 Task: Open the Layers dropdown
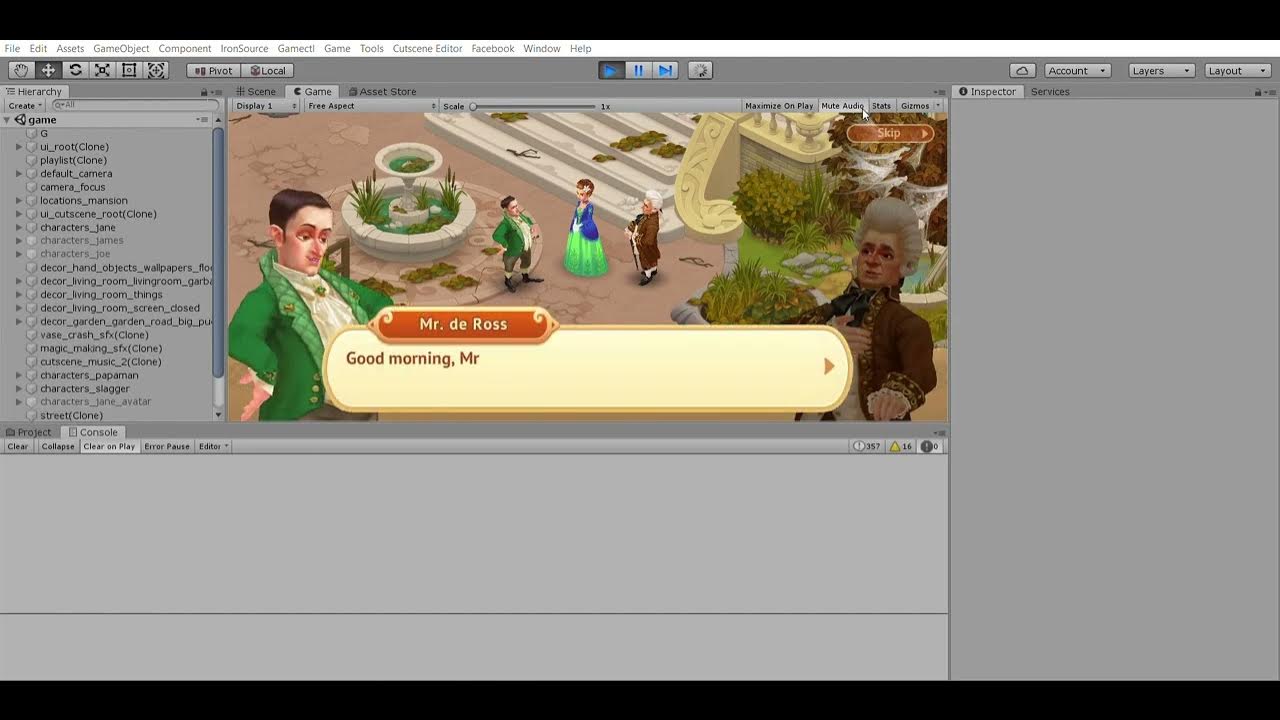[1161, 70]
